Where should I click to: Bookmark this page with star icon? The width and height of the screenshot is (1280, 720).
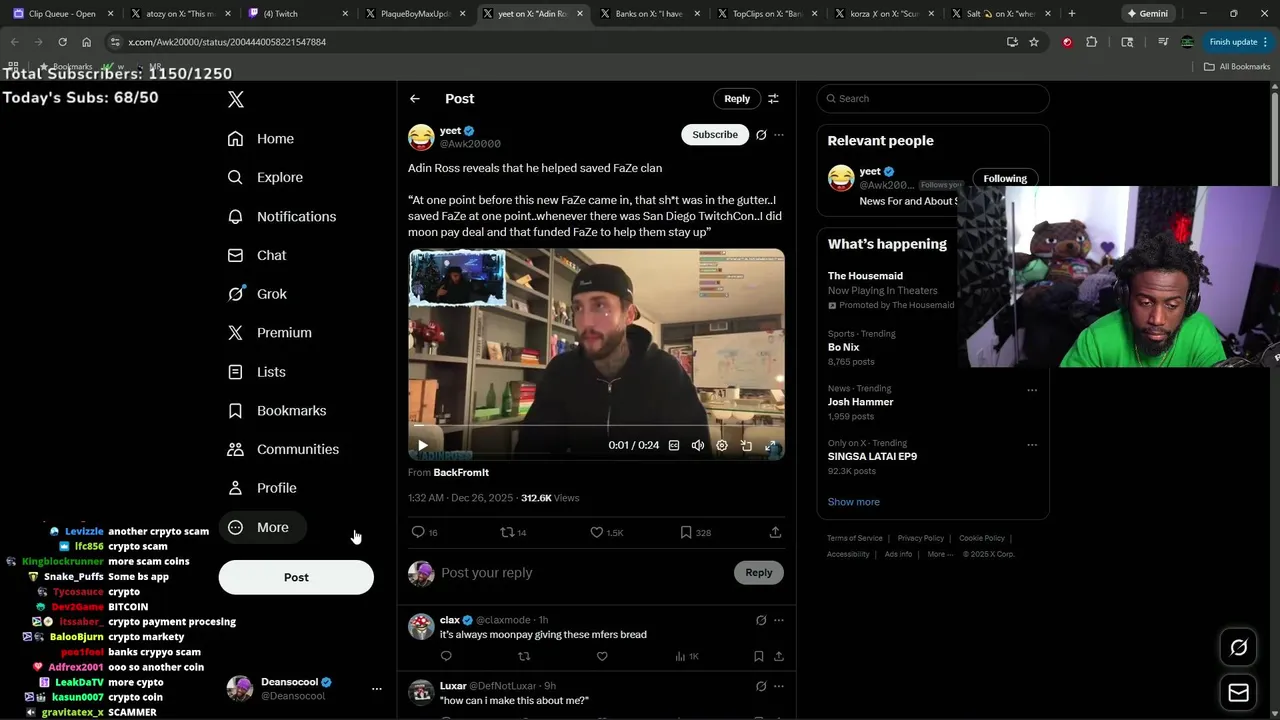click(1034, 42)
